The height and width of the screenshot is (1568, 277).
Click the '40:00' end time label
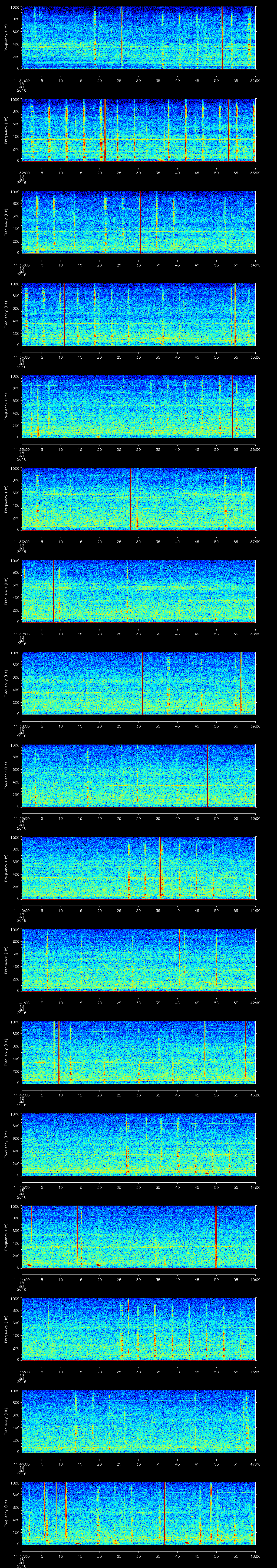coord(255,818)
